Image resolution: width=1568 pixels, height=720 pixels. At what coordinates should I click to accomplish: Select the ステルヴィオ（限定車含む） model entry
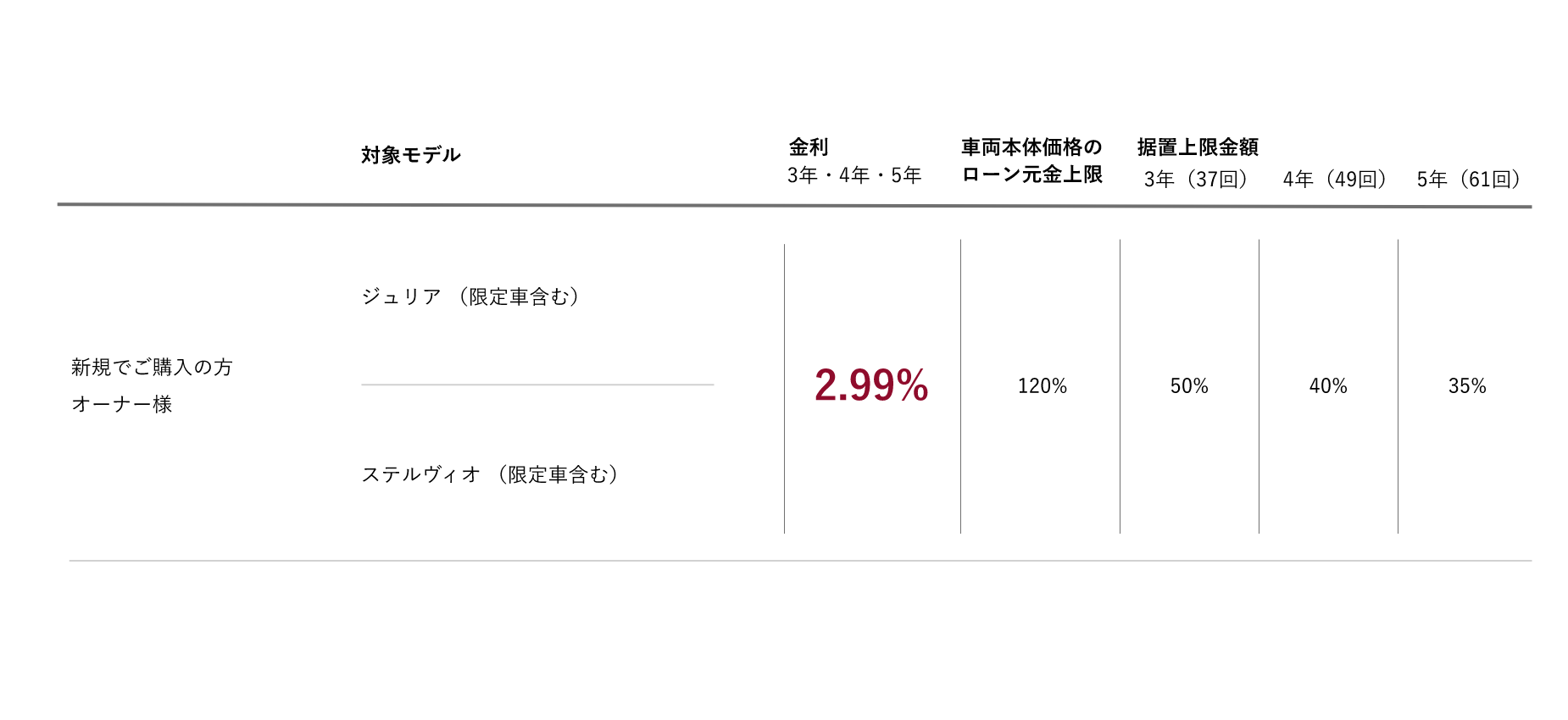point(490,474)
